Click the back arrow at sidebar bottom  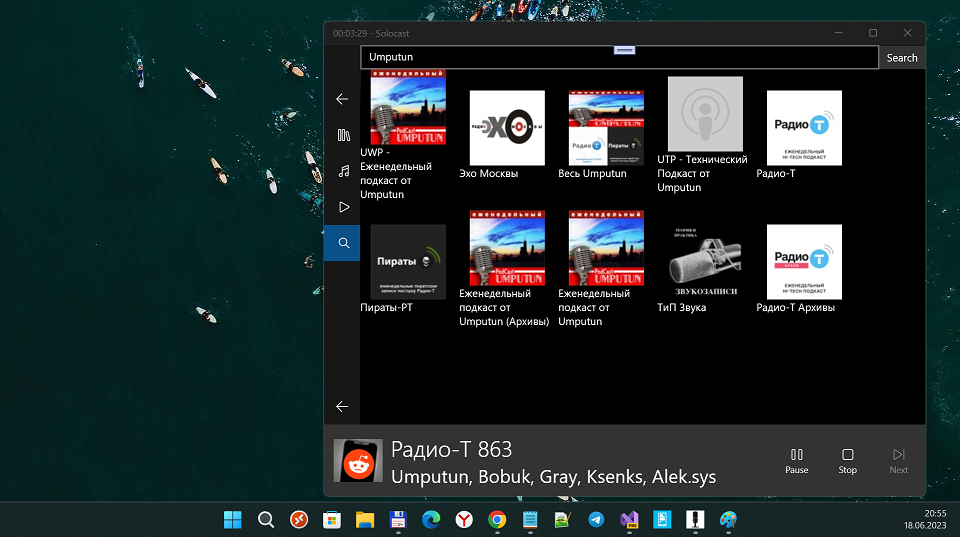342,406
